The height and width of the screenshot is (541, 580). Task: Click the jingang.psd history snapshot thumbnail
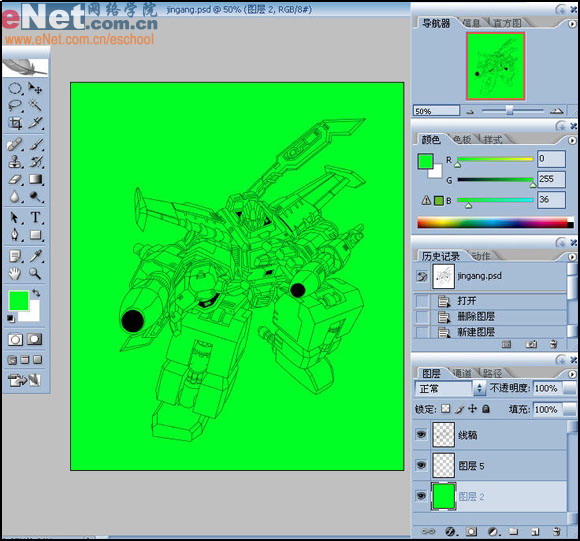[x=444, y=277]
